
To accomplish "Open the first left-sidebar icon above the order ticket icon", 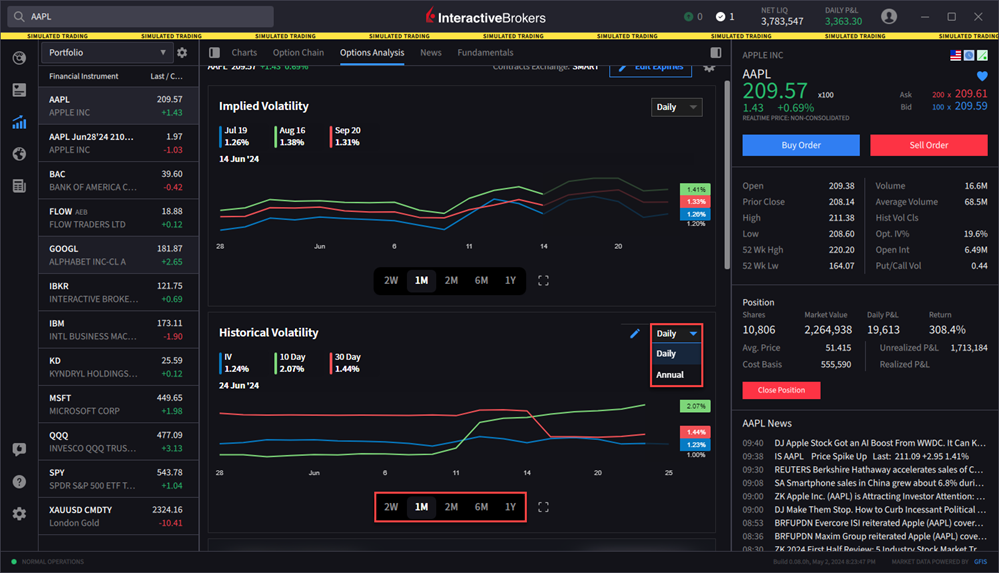I will click(19, 58).
